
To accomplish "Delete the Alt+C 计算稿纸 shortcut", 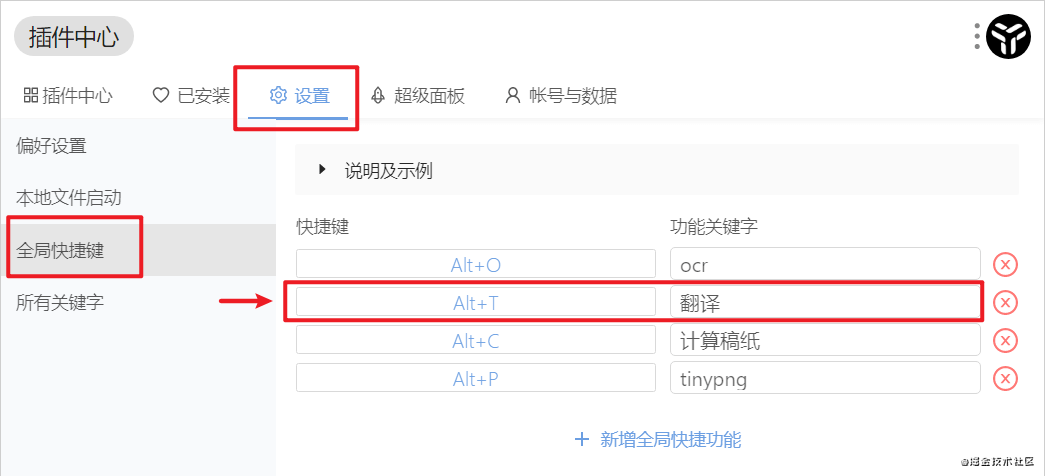I will 1005,341.
